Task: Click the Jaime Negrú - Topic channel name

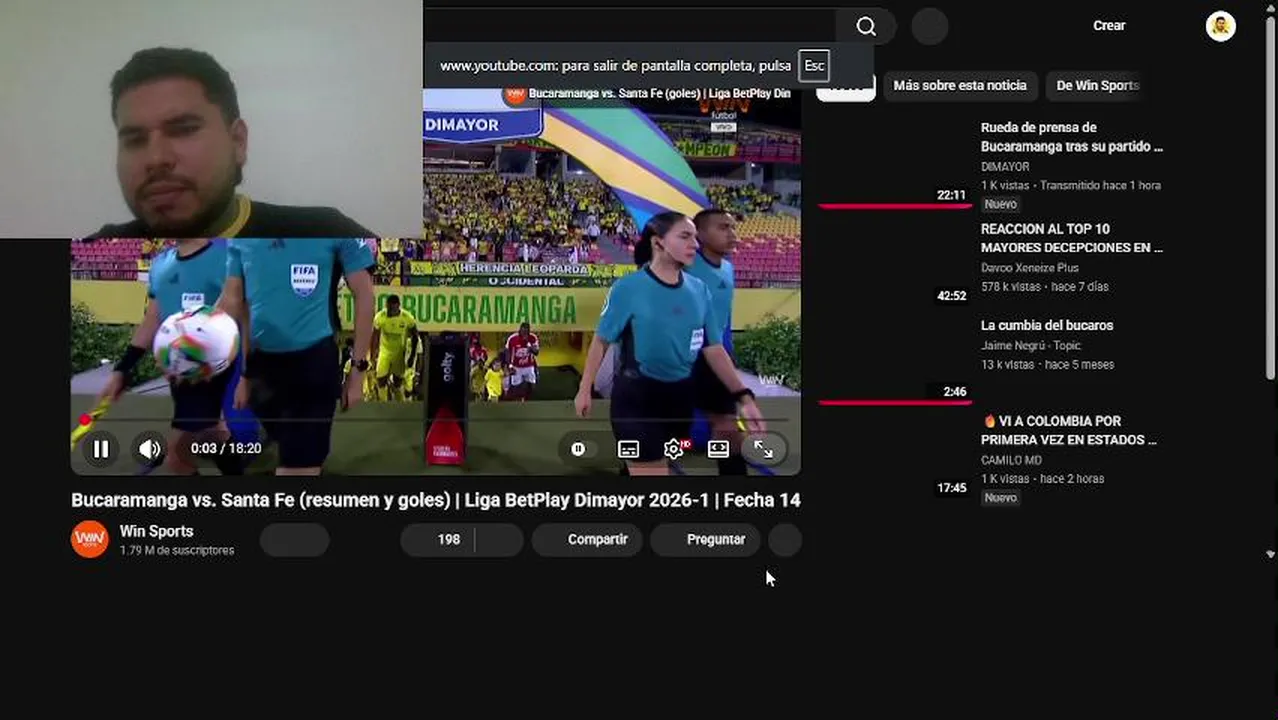Action: point(1031,346)
